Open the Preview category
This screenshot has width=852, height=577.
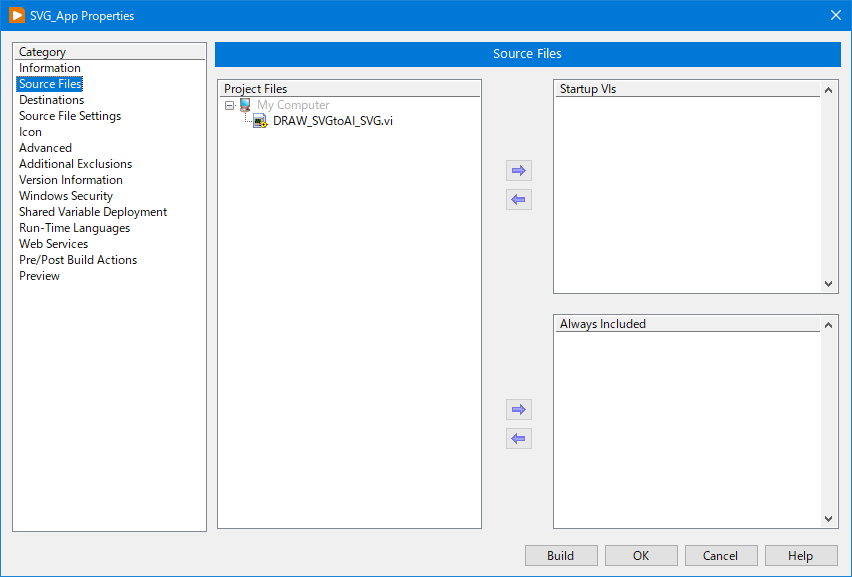tap(39, 275)
